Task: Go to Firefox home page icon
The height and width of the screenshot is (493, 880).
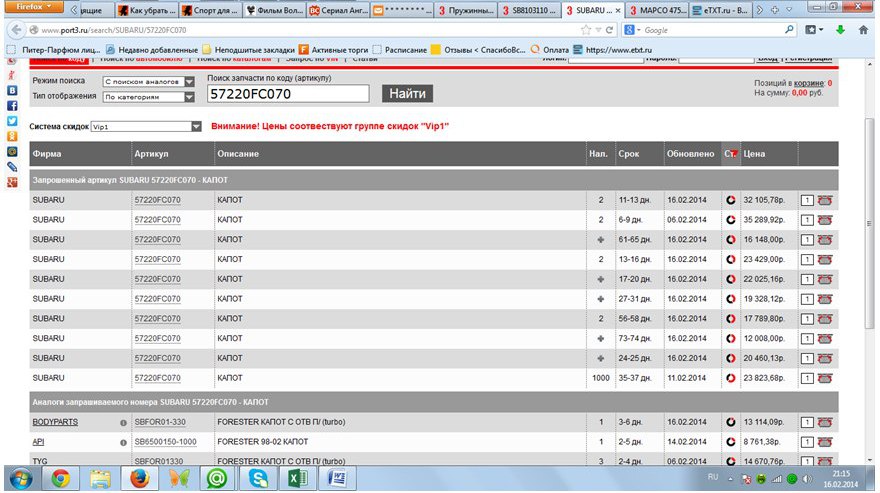Action: point(863,30)
